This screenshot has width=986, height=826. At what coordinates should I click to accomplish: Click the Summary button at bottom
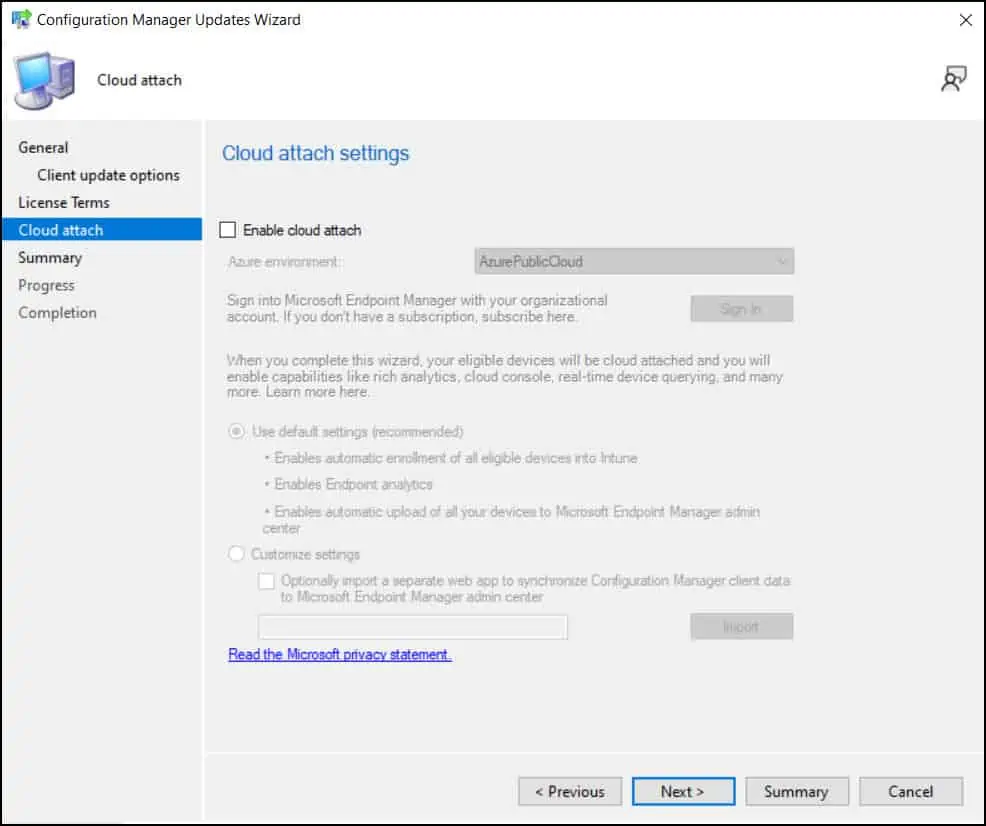point(797,791)
